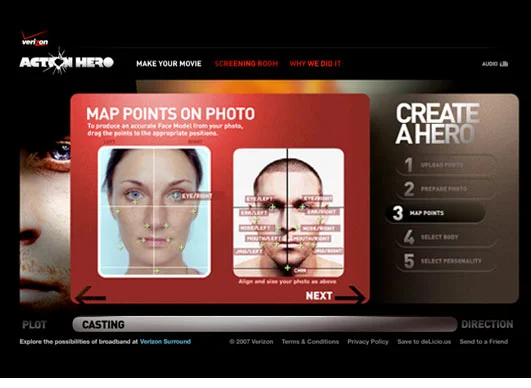Click the JAW/LEFT label on reference photo

click(249, 252)
